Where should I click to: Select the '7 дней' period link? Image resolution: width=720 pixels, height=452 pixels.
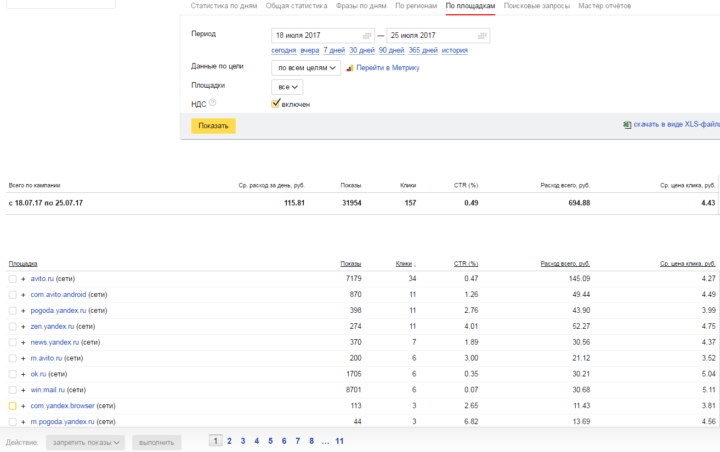[x=334, y=50]
